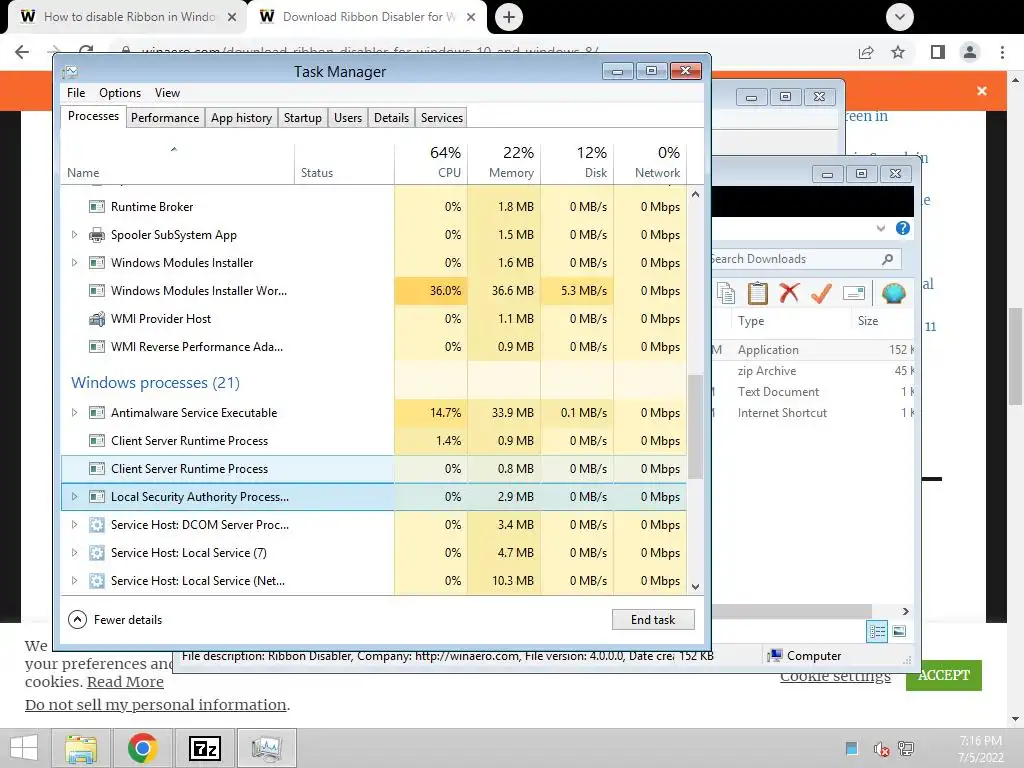Sort Explorer files by Type column

tap(792, 321)
